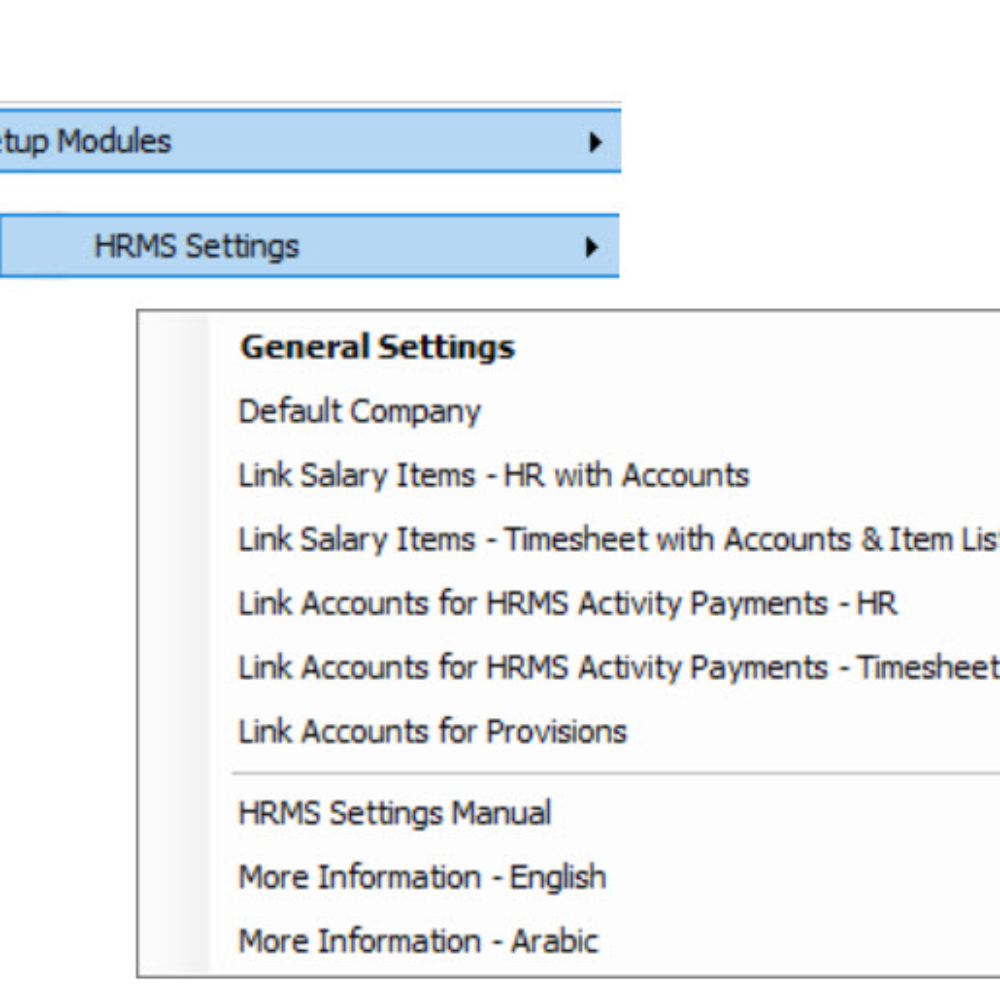Click the icon gutter beside Link Accounts for Provisions
Screen dimensions: 1000x1000
[x=173, y=732]
